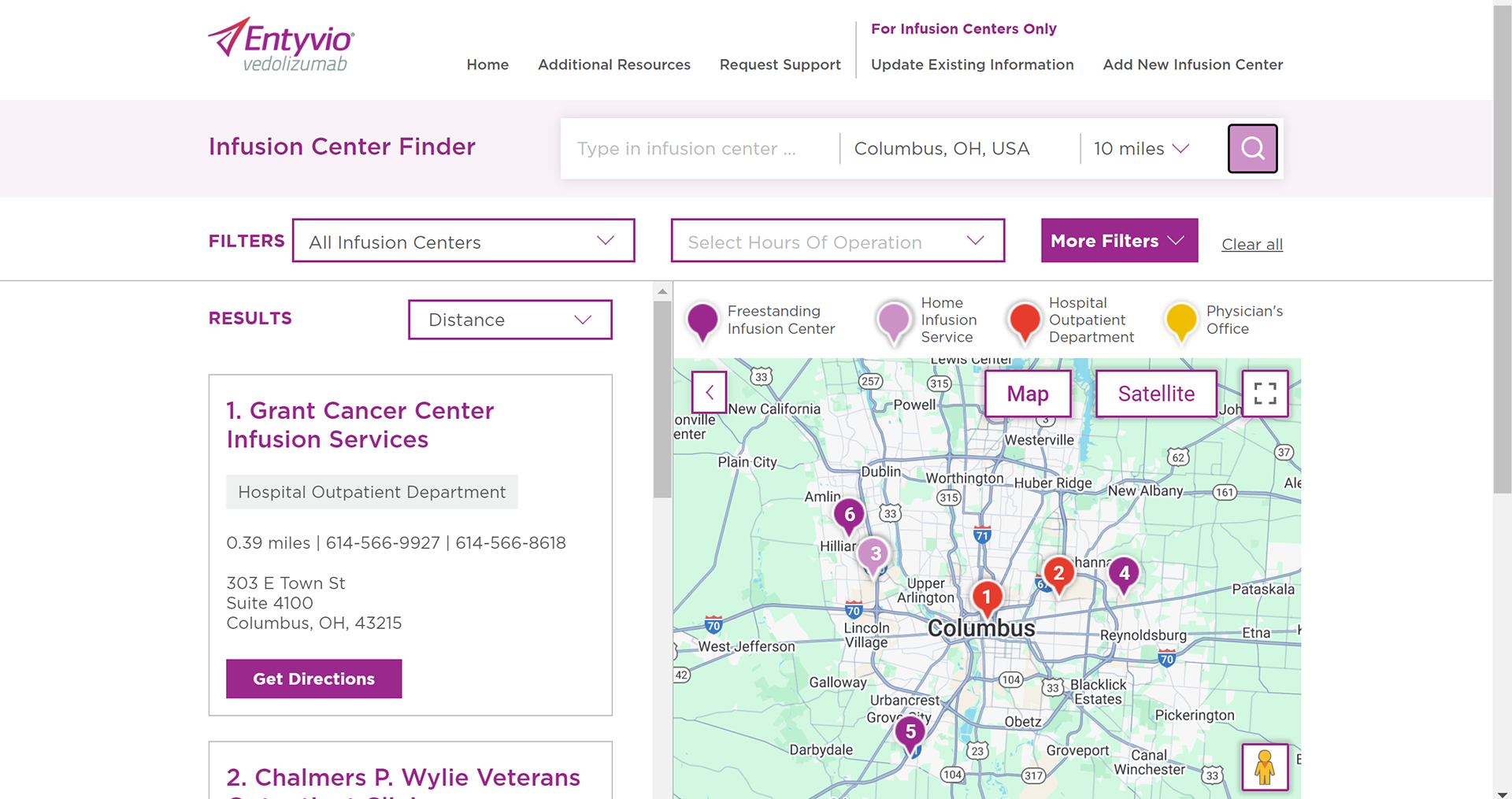Click the Street View pegman icon

(1265, 767)
